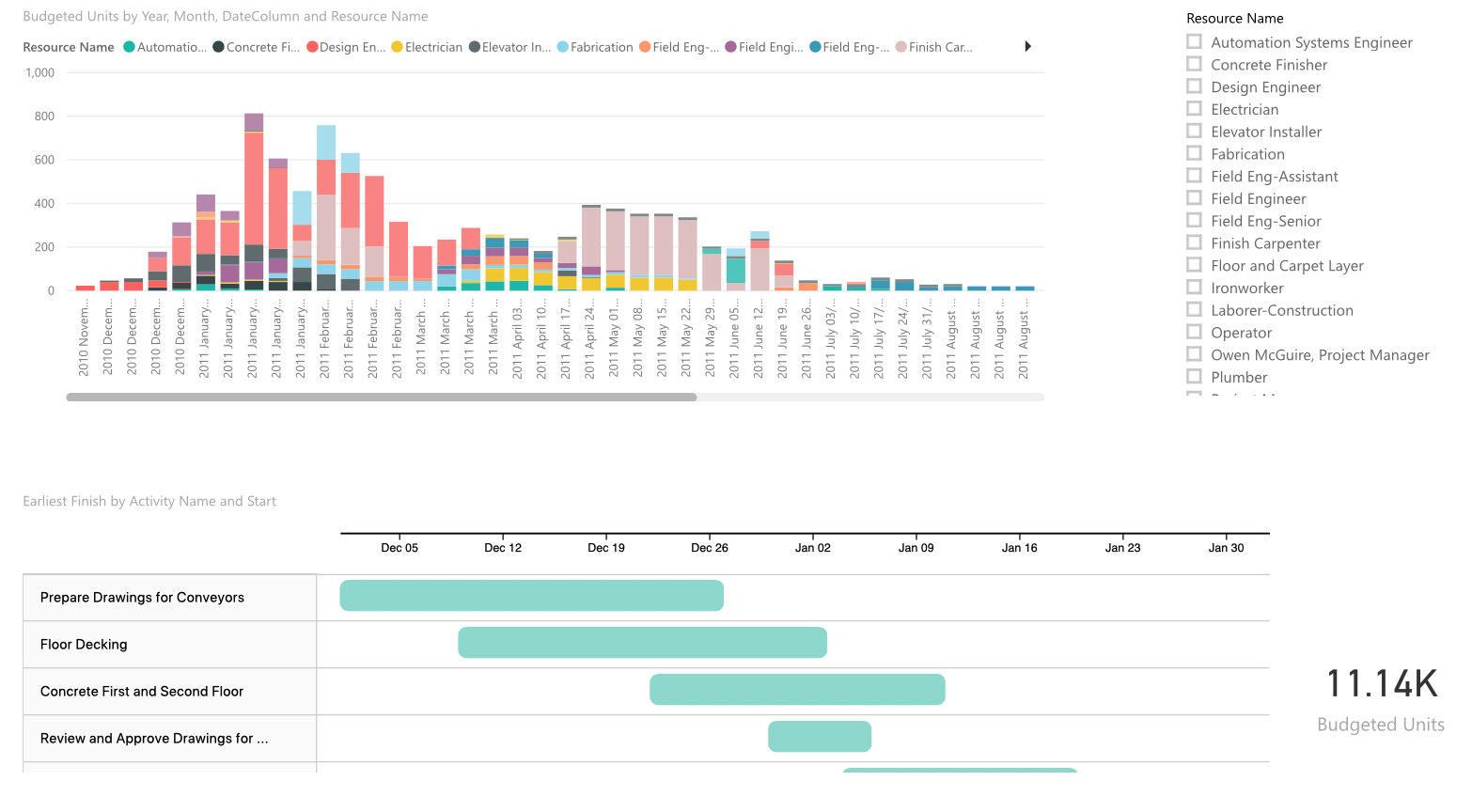This screenshot has width=1472, height=812.
Task: Click the Concrete Finisher legend color dot
Action: tap(218, 47)
